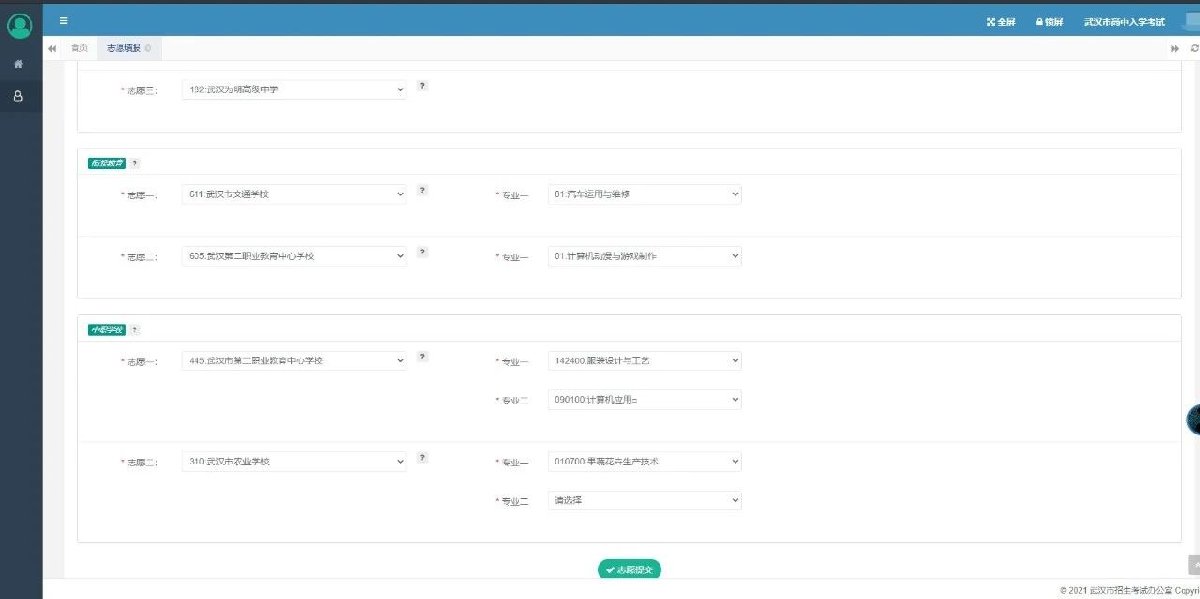Viewport: 1200px width, 599px height.
Task: Open the 605 武汉第二职业教育中心学校 dropdown
Action: click(x=294, y=256)
